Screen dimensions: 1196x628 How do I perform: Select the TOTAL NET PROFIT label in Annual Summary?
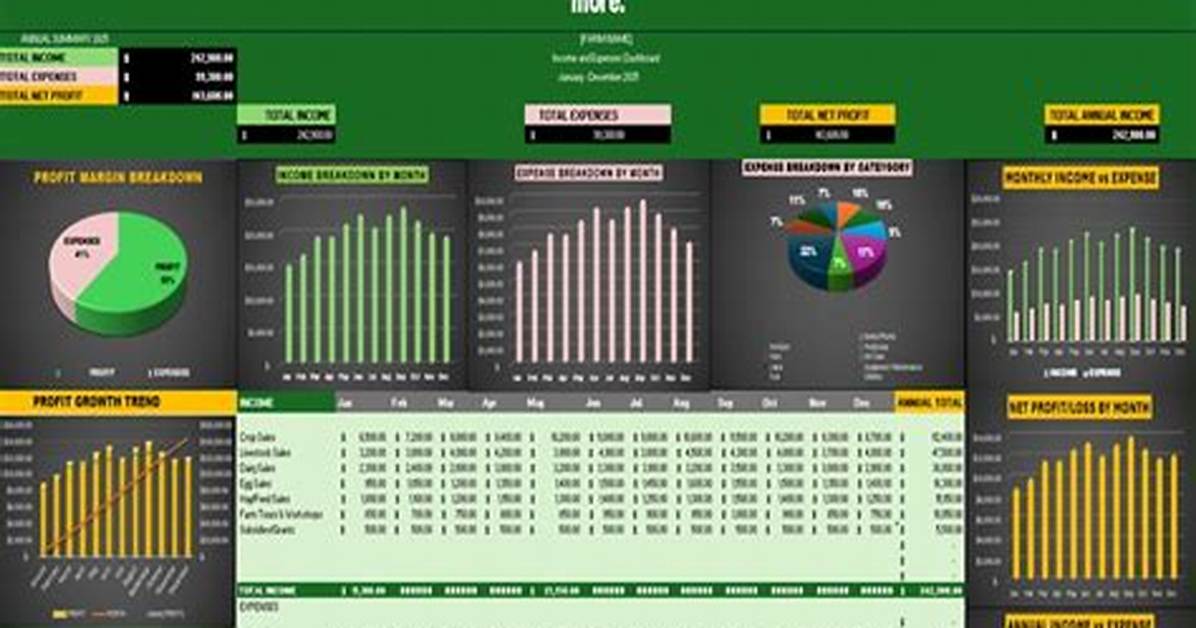point(58,95)
